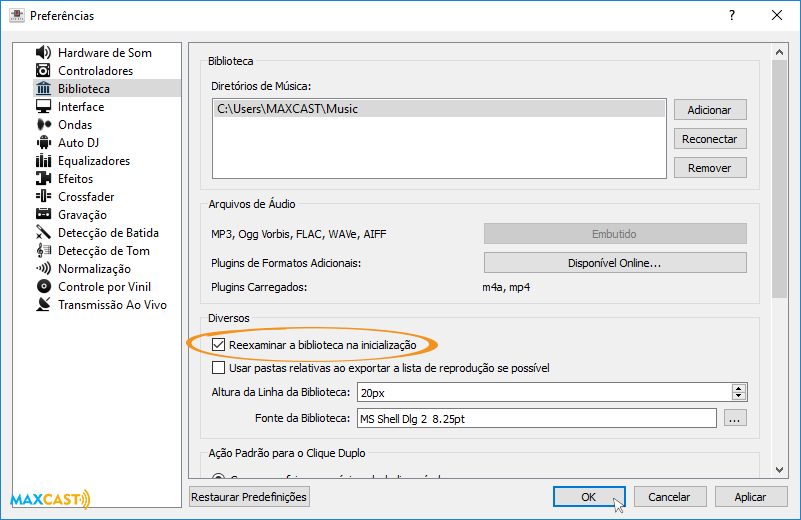The height and width of the screenshot is (520, 801).
Task: Uncheck Reexaminar a biblioteca na inicialização
Action: tap(219, 345)
